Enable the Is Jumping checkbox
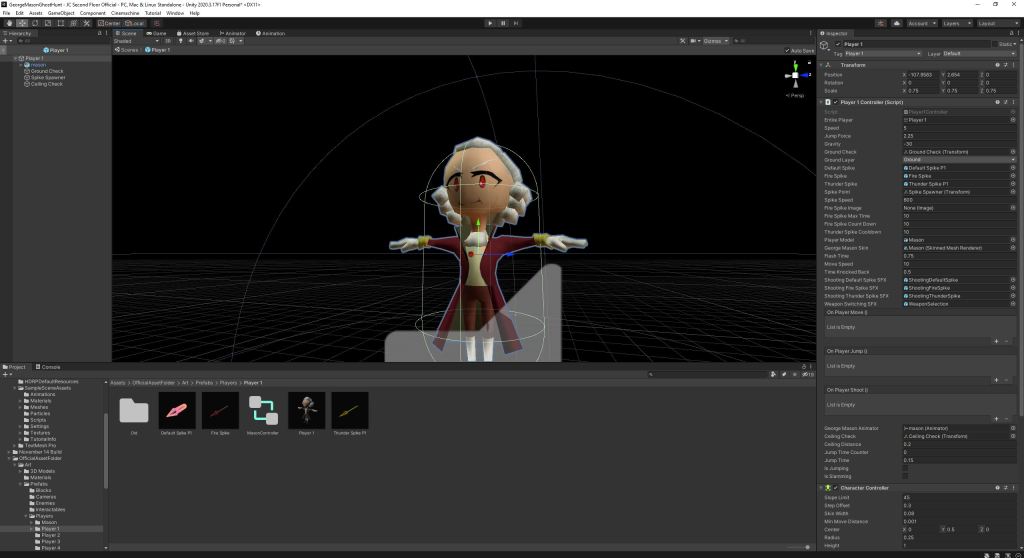1024x558 pixels. [x=906, y=467]
